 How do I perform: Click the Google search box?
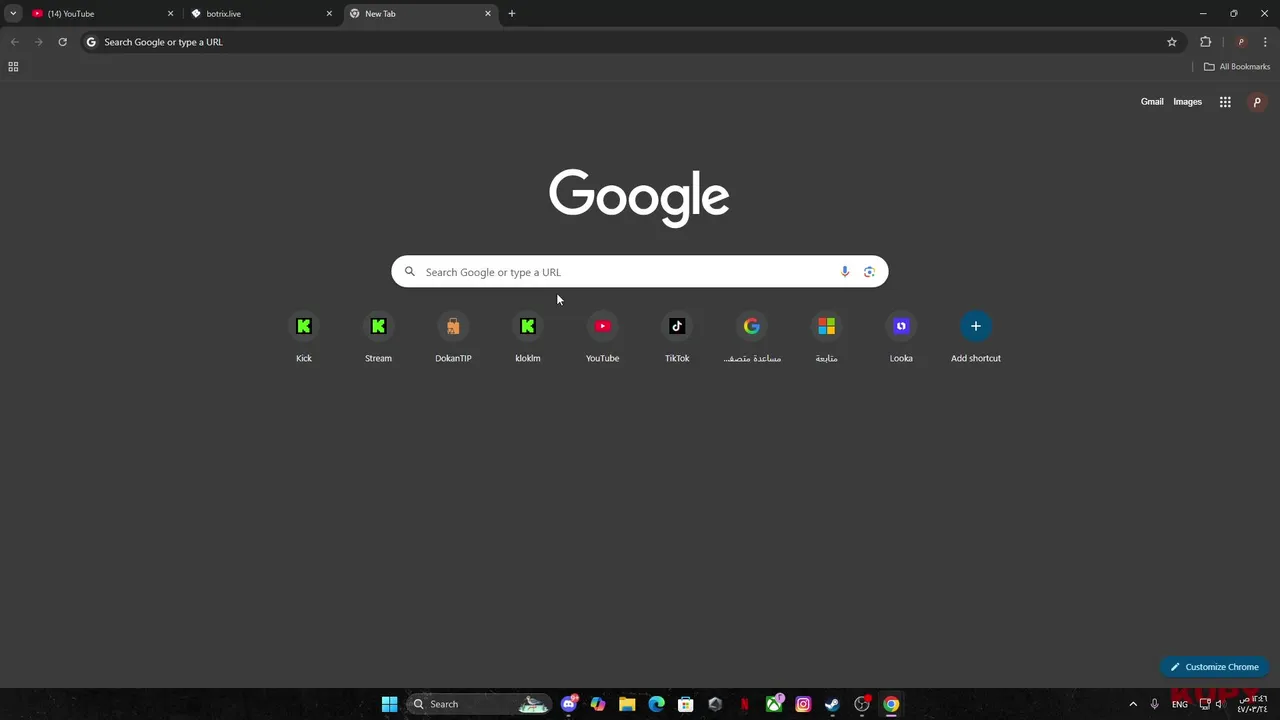(x=640, y=272)
